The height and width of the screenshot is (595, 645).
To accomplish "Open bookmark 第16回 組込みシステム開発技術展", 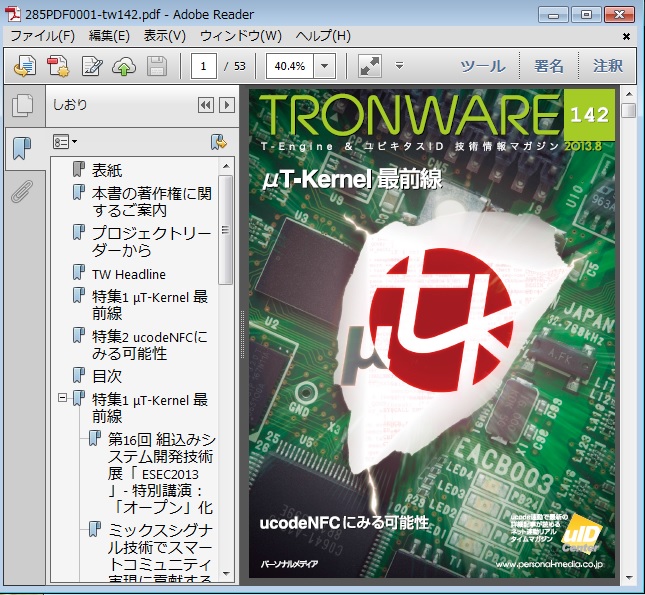I will click(161, 474).
